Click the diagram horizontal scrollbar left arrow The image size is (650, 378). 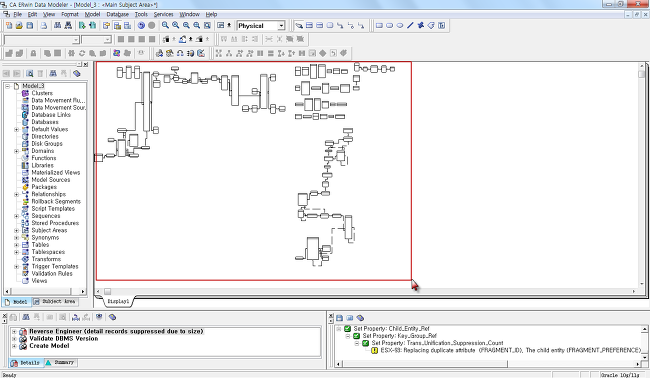(98, 291)
